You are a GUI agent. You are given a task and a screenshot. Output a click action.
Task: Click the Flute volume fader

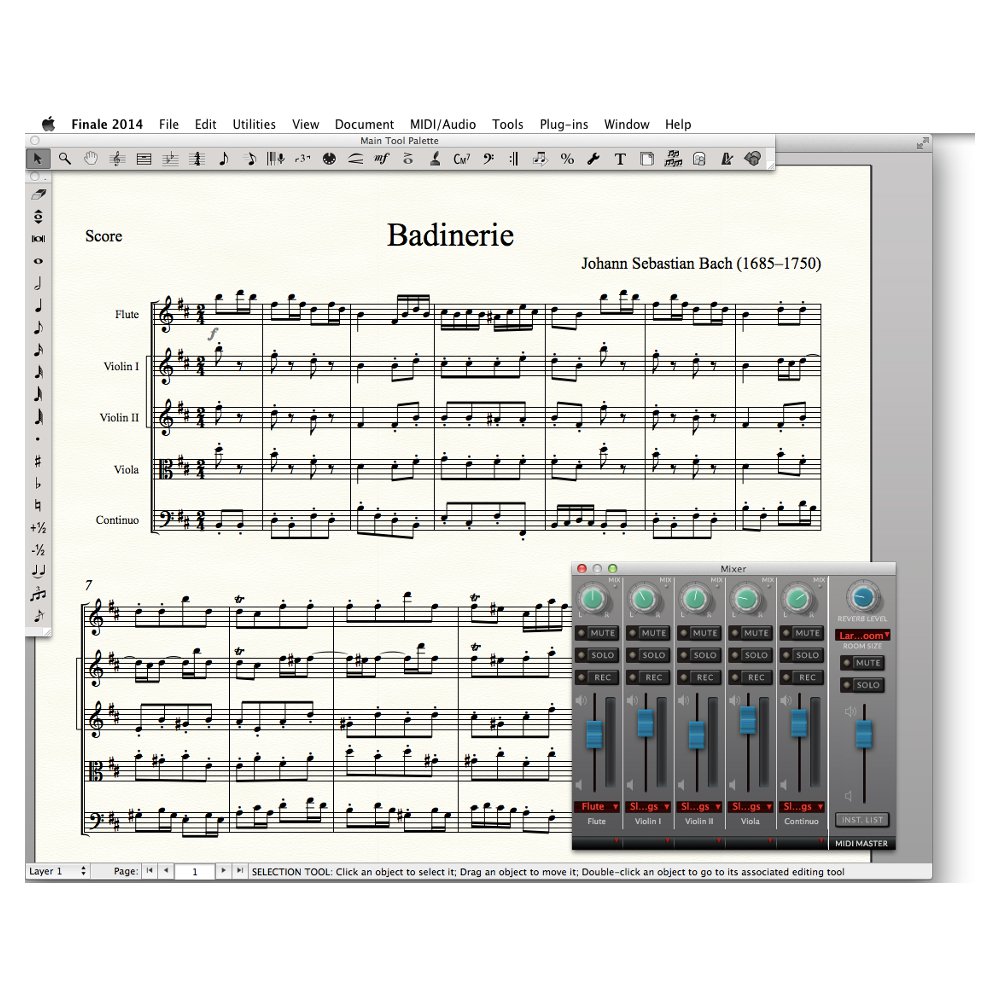[594, 735]
